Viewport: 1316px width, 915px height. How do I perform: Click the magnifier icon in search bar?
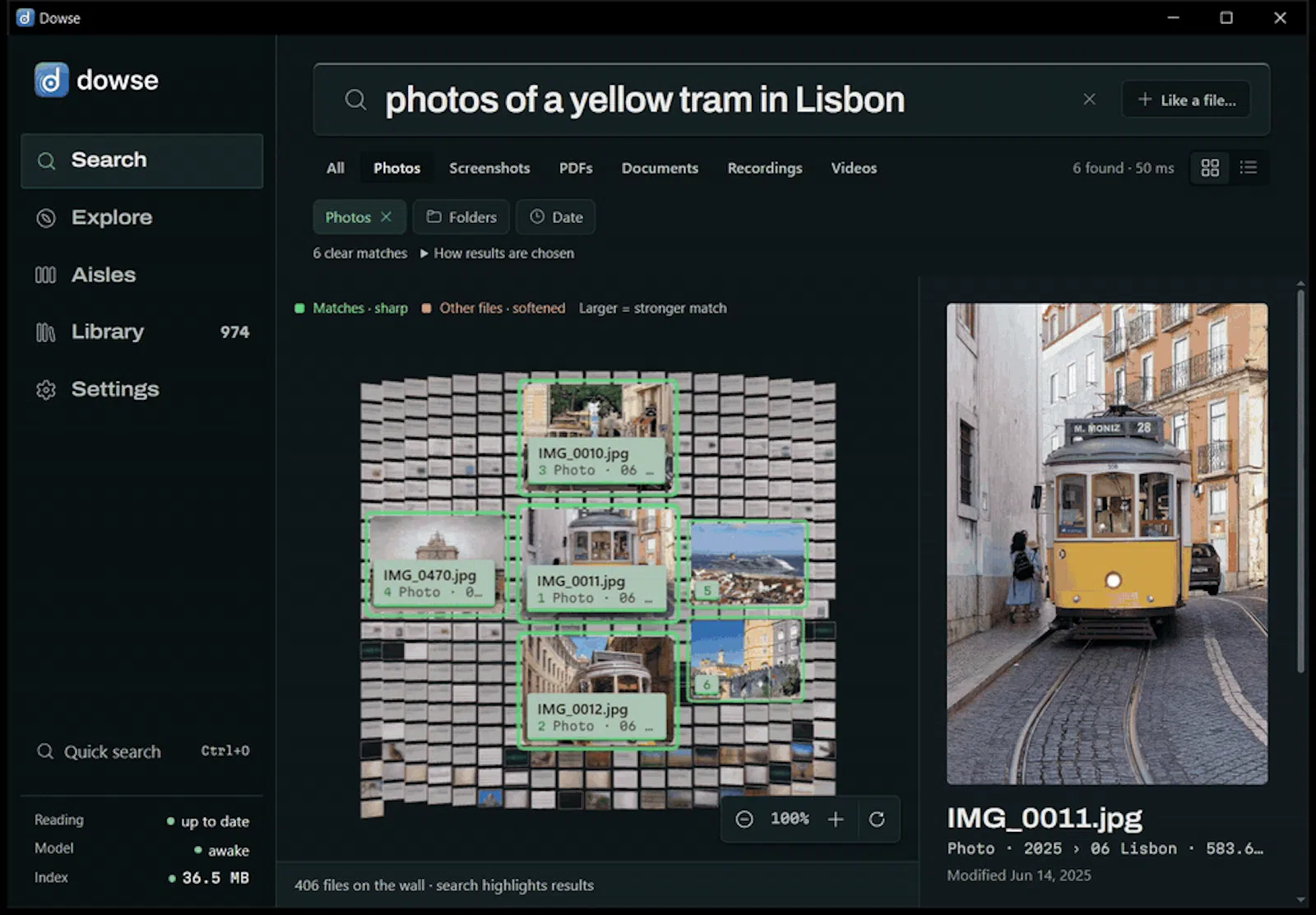point(355,100)
